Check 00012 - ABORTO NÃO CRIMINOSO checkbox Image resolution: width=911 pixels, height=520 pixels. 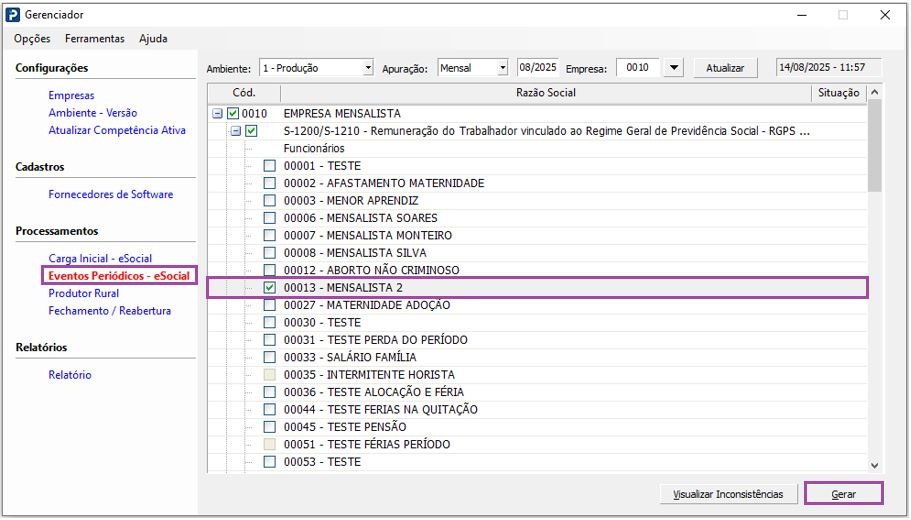(270, 271)
